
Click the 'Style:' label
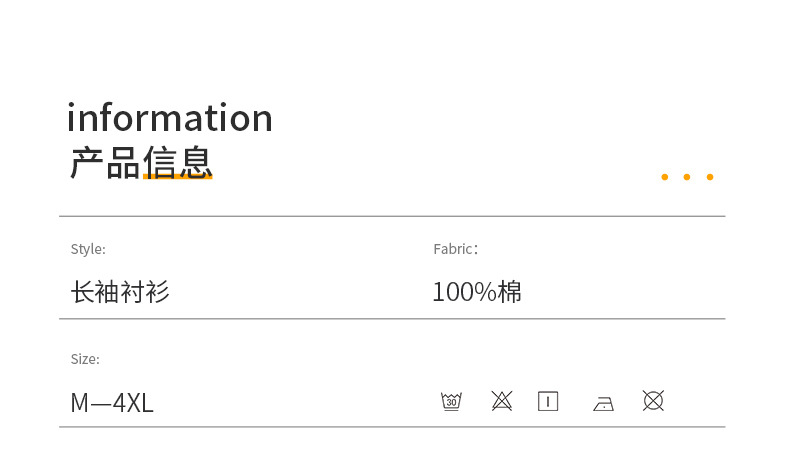coord(88,249)
